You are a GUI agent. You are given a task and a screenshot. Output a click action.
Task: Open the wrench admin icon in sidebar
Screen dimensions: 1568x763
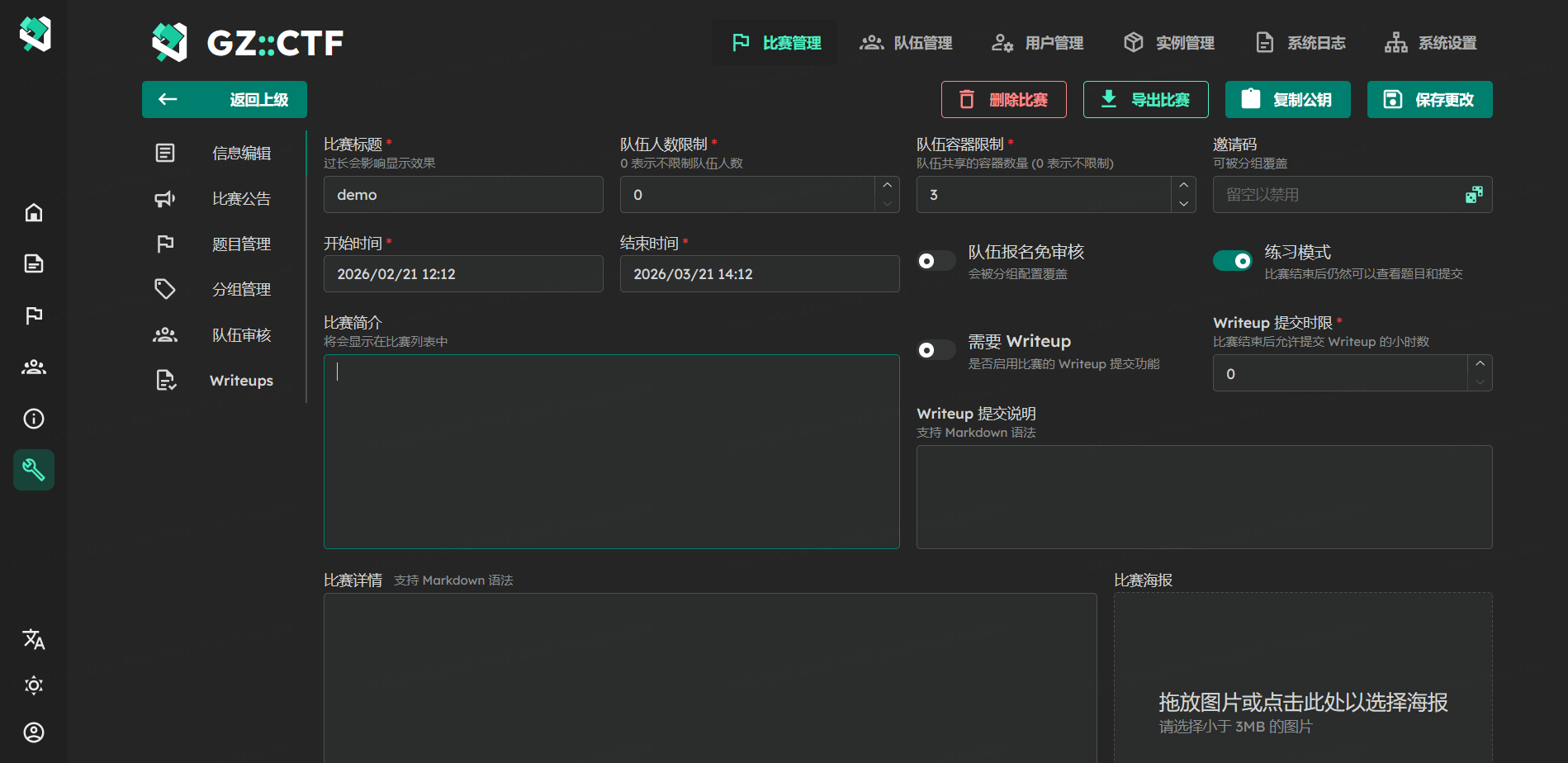click(x=34, y=470)
